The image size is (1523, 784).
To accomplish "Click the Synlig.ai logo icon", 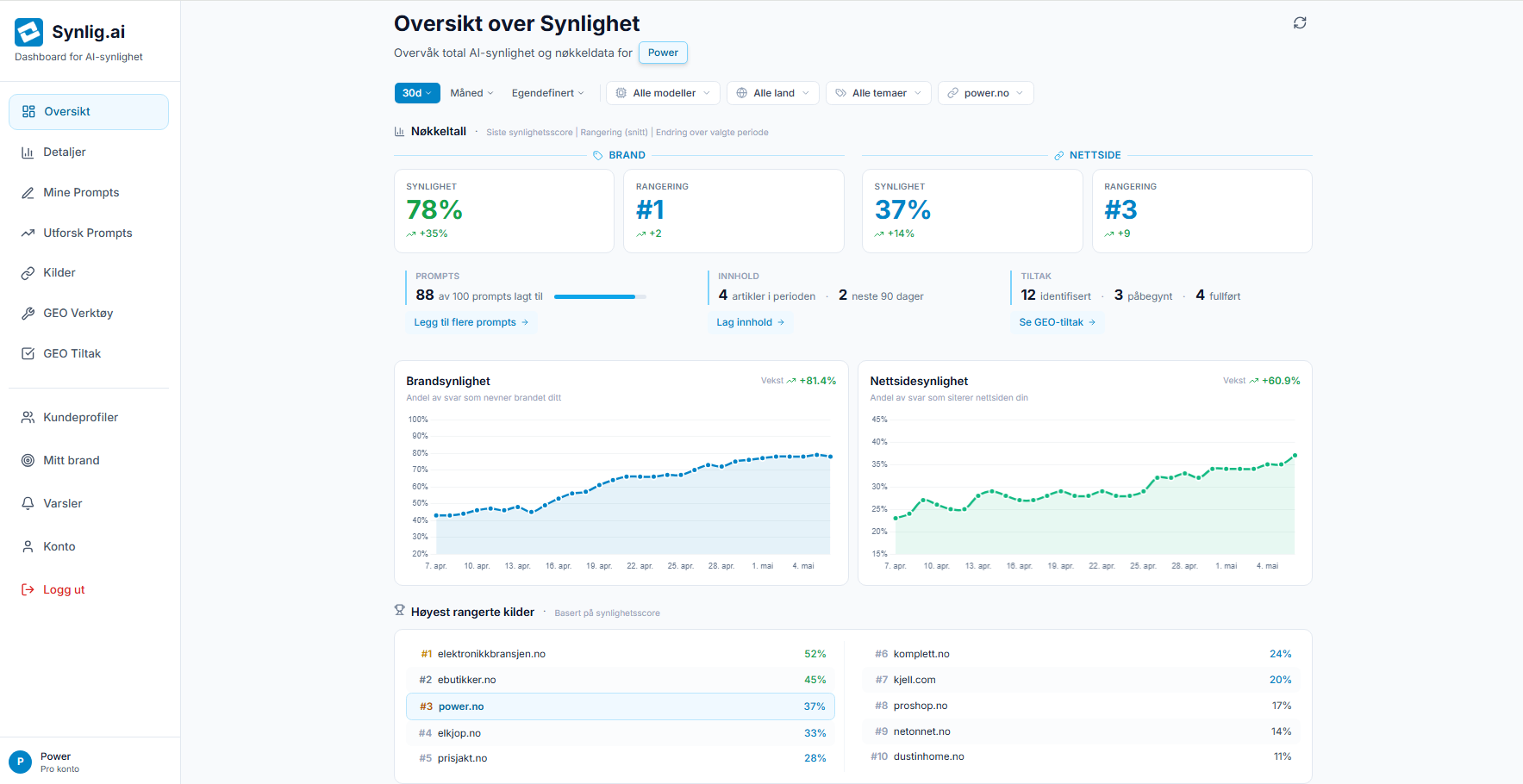I will [x=28, y=32].
